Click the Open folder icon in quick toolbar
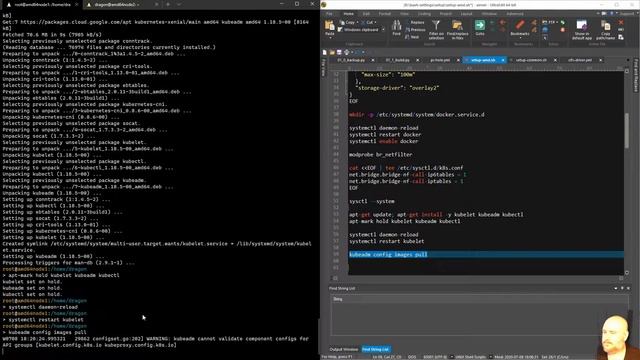 click(332, 52)
